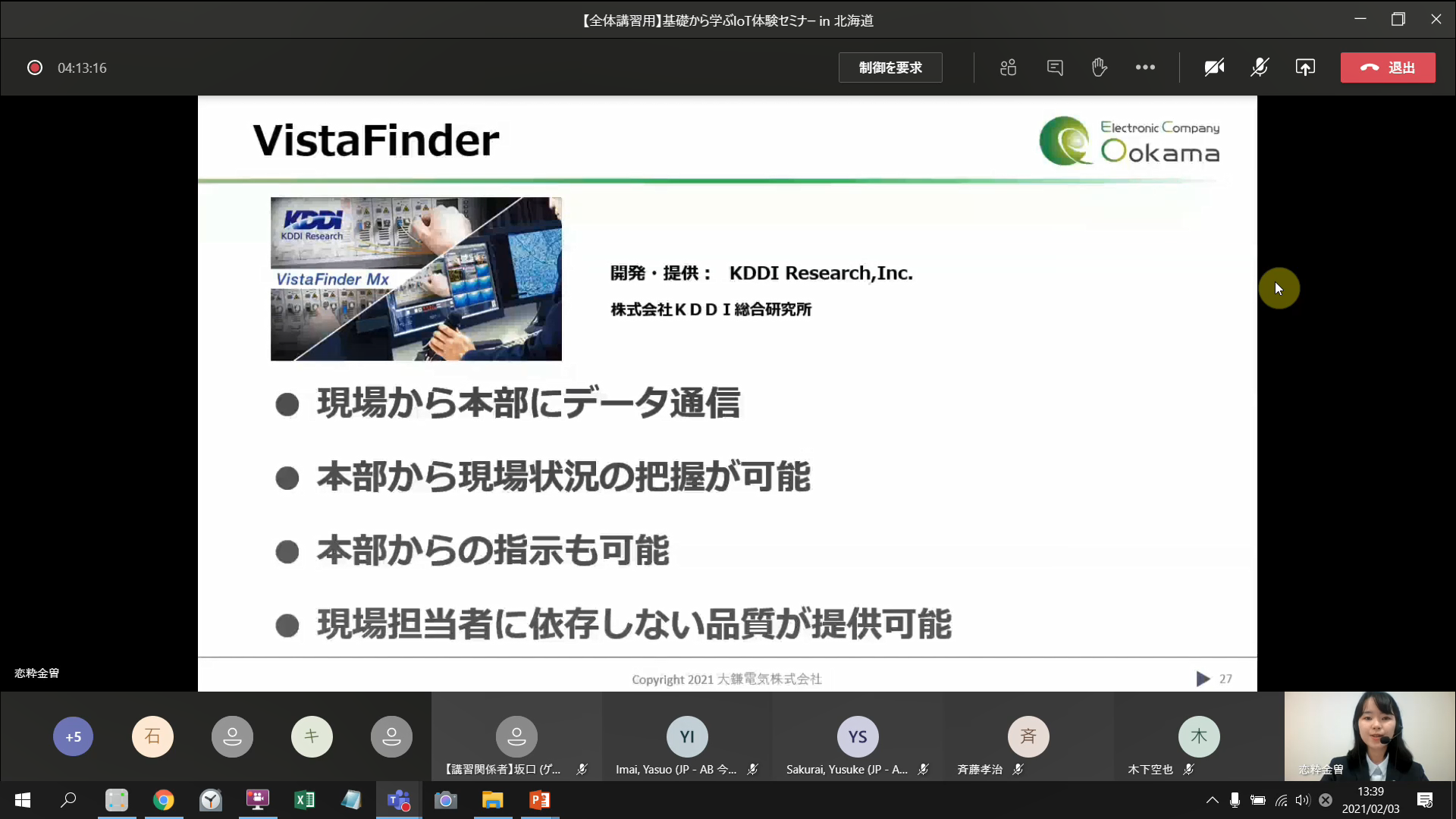Show the participants panel
1456x819 pixels.
pos(1008,67)
